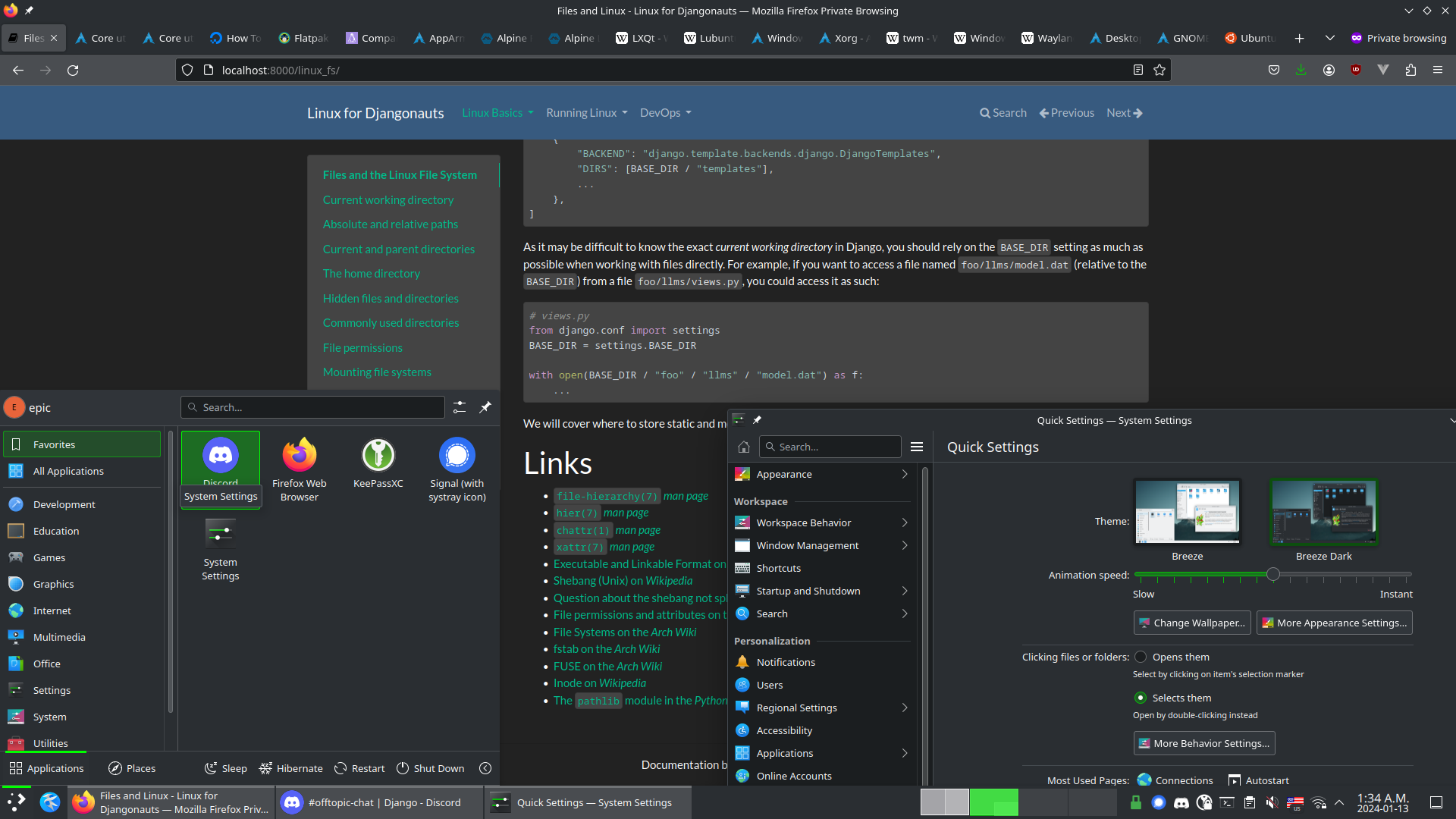1456x819 pixels.
Task: Click the System Settings icon in launcher
Action: pyautogui.click(x=221, y=534)
